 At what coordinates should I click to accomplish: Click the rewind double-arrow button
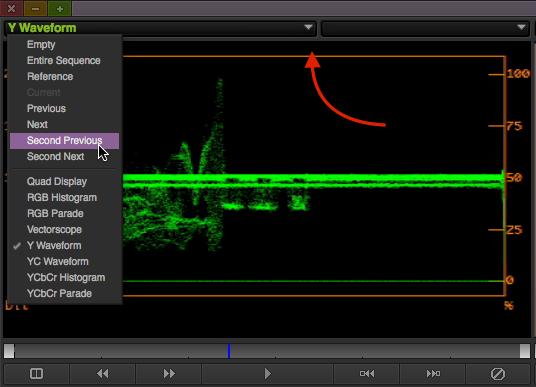click(103, 373)
